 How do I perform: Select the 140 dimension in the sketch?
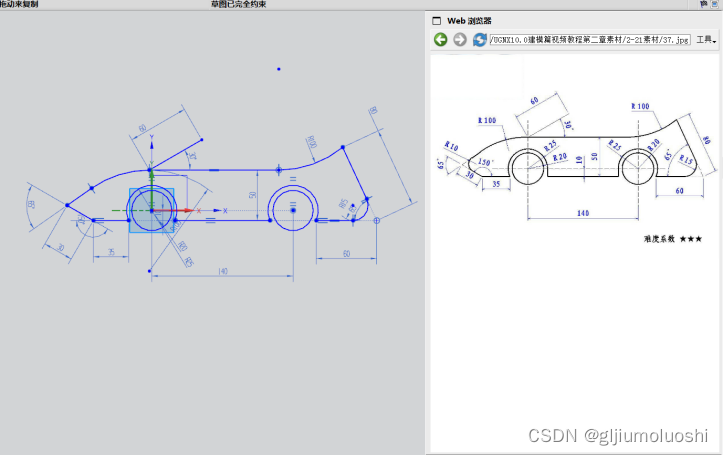coord(223,272)
